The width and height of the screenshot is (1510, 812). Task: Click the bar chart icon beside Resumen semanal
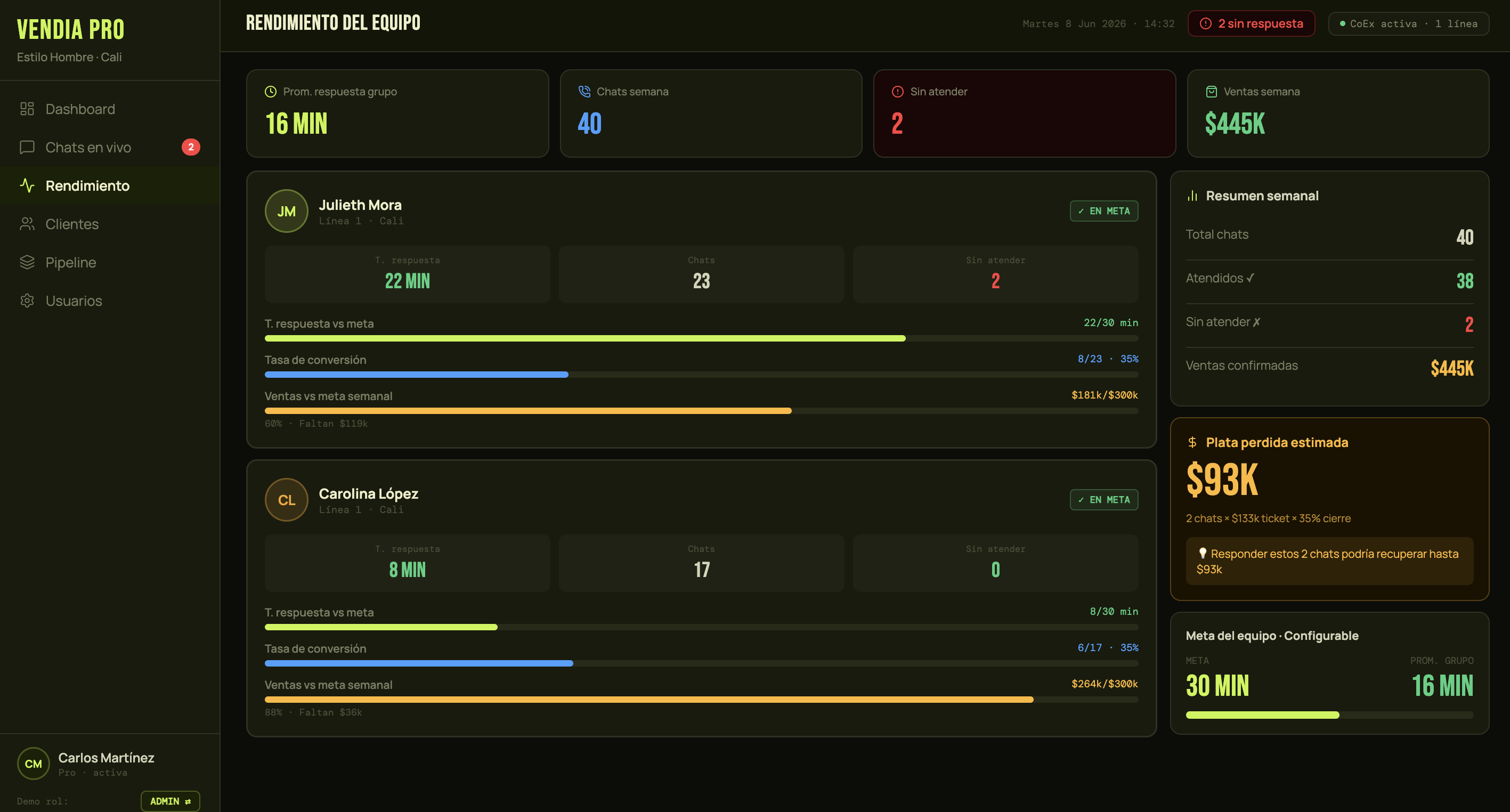click(1192, 196)
